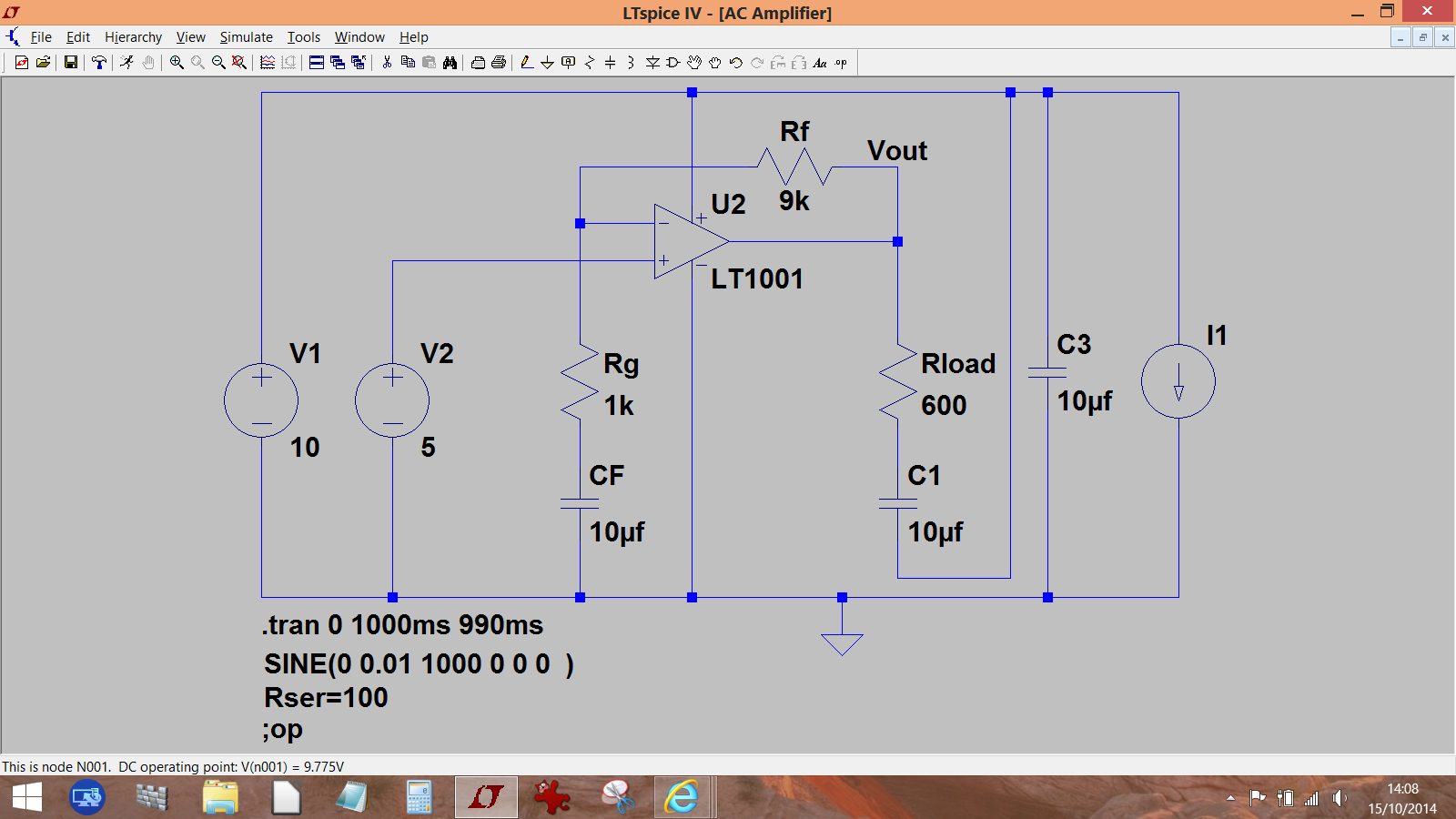Open File Explorer from the taskbar
This screenshot has height=819, width=1456.
(220, 798)
